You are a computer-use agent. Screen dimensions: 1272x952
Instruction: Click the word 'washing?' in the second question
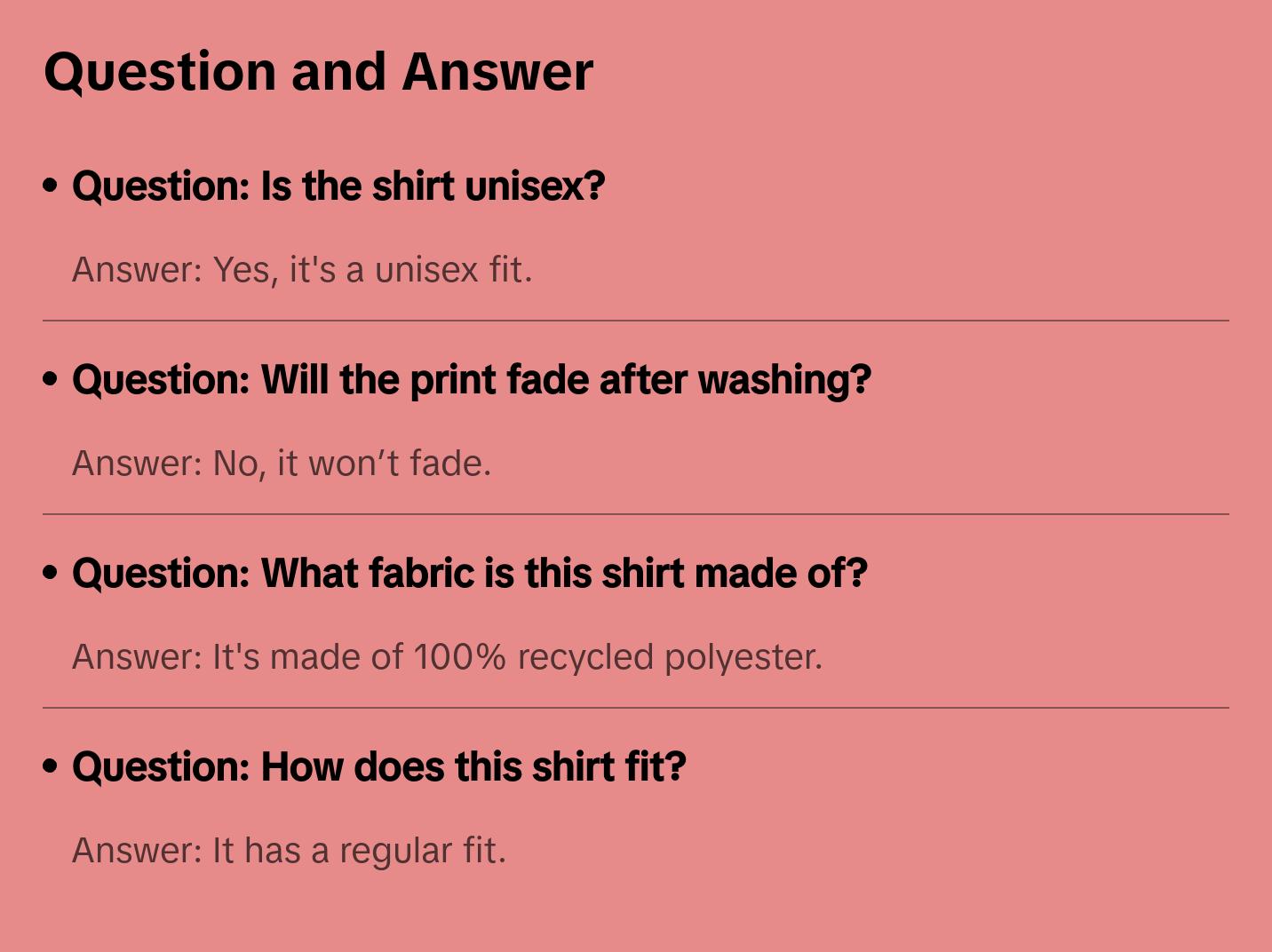click(784, 380)
